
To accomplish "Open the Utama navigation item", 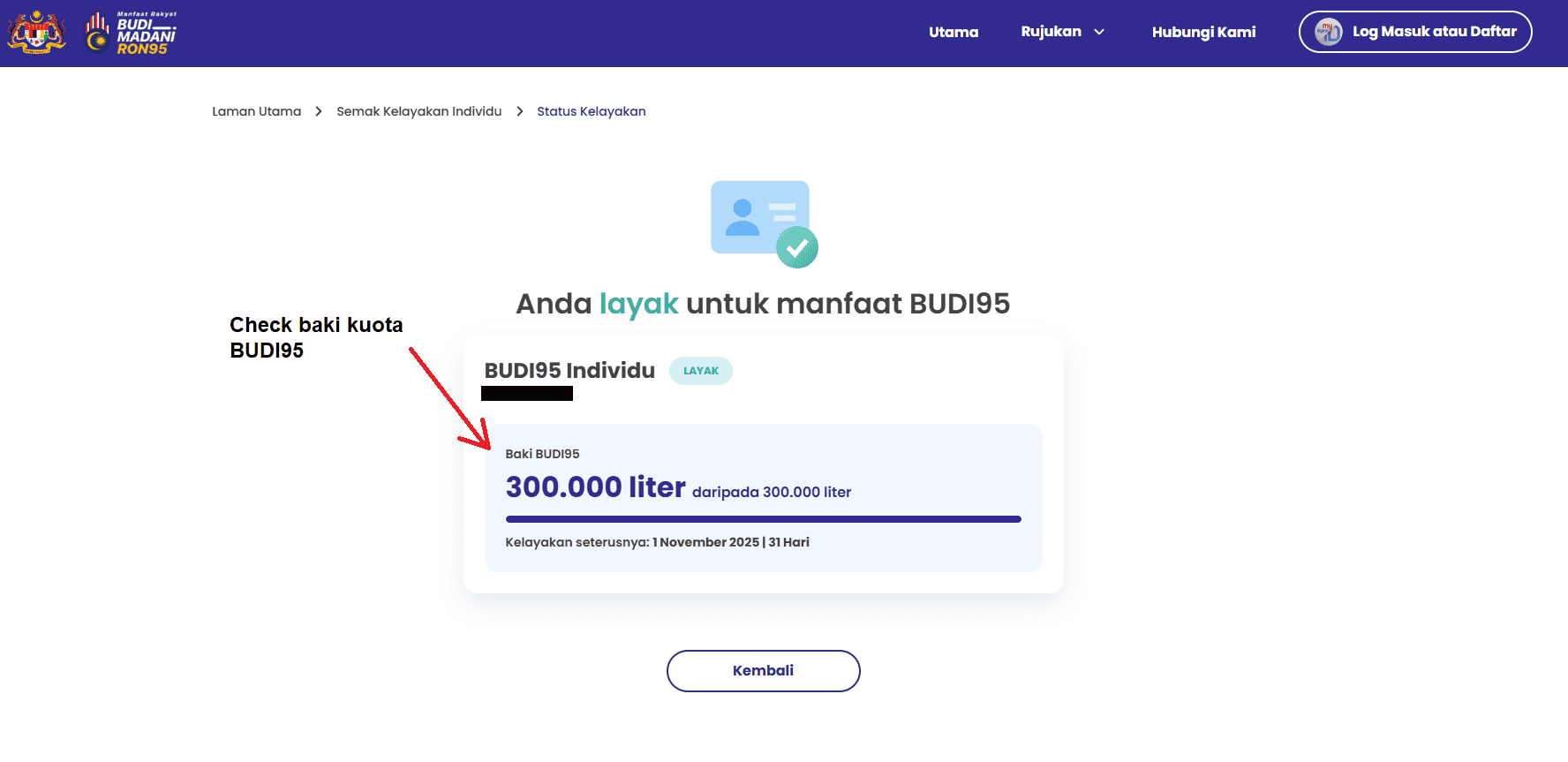I will pyautogui.click(x=954, y=32).
